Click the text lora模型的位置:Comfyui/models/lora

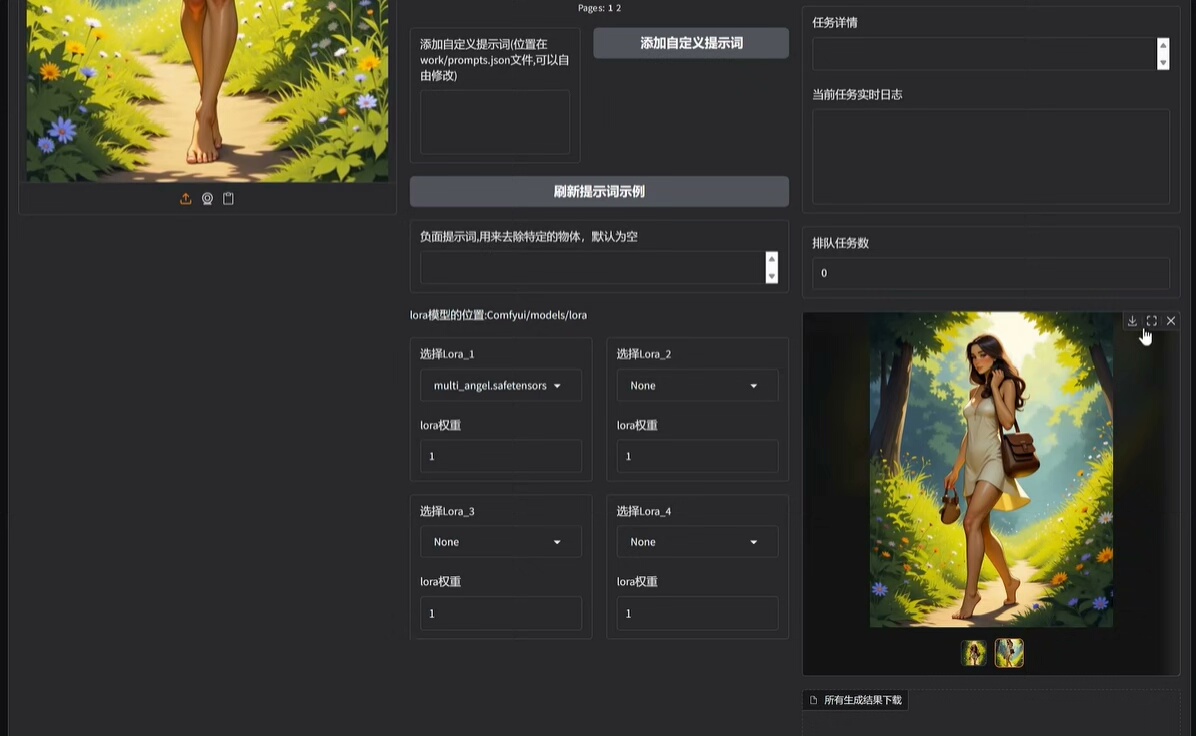tap(498, 315)
